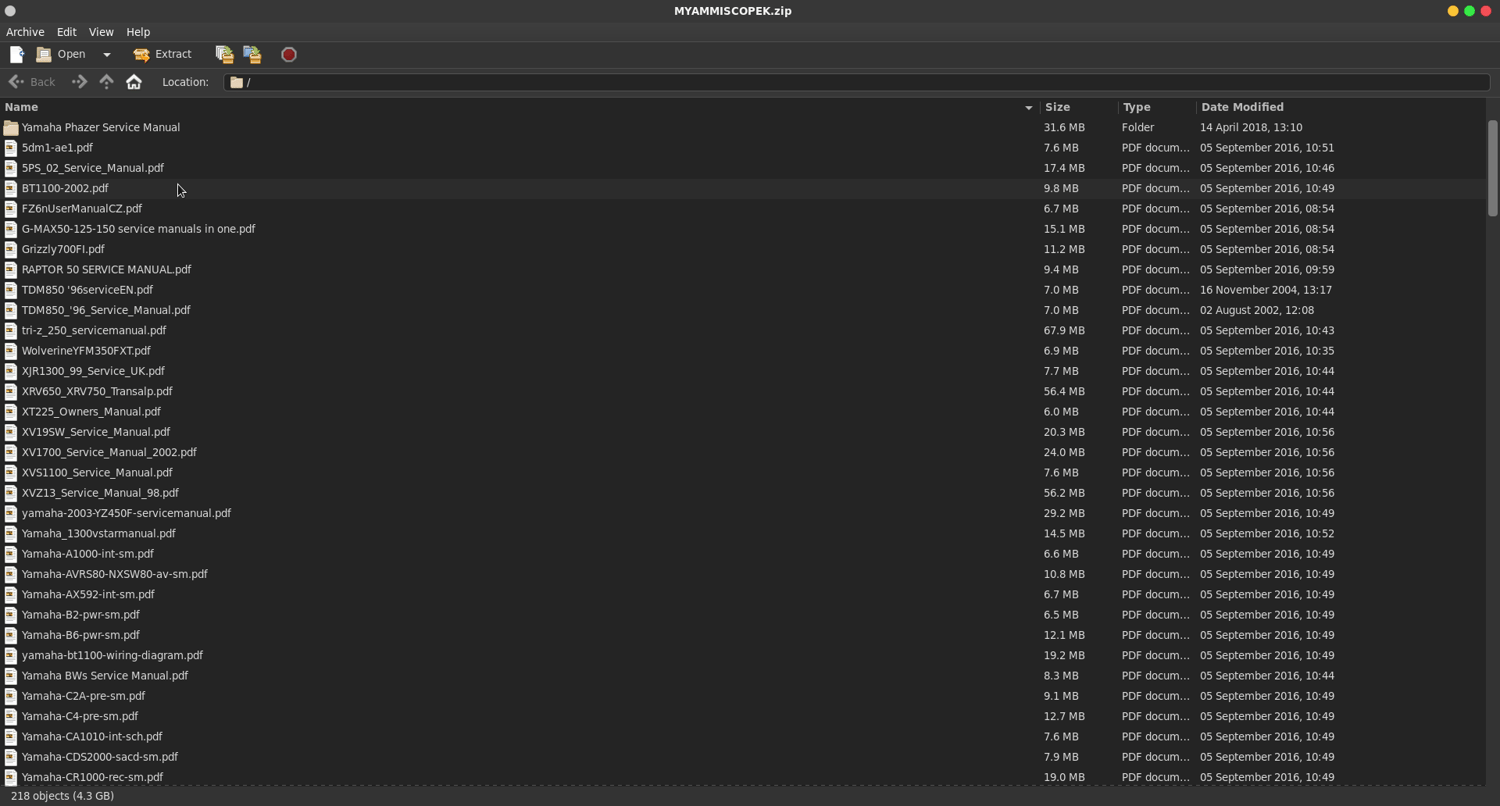Click the PDF icon of BT1100-2002.pdf

coord(11,188)
